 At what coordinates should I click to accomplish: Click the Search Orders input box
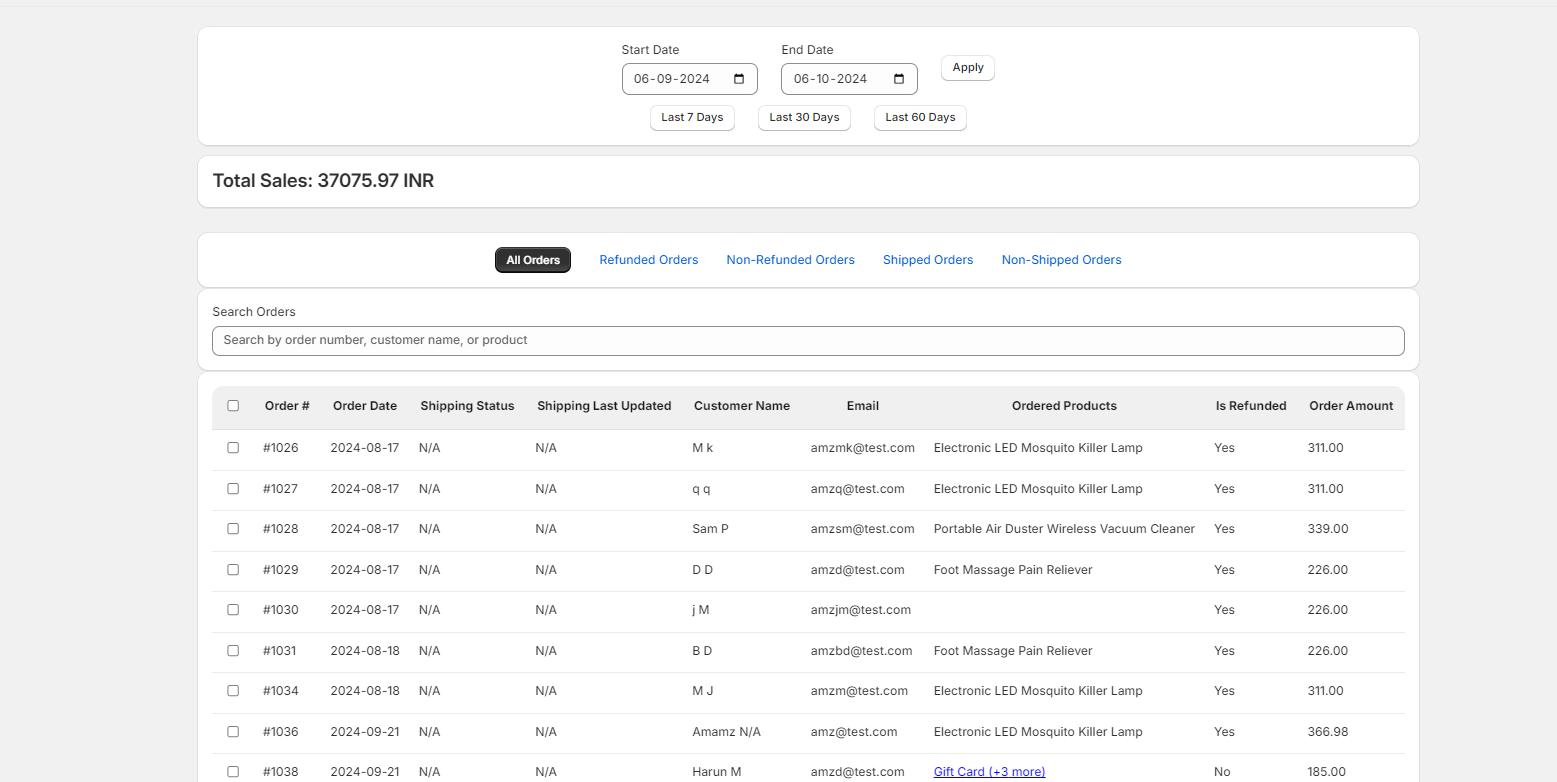coord(808,340)
